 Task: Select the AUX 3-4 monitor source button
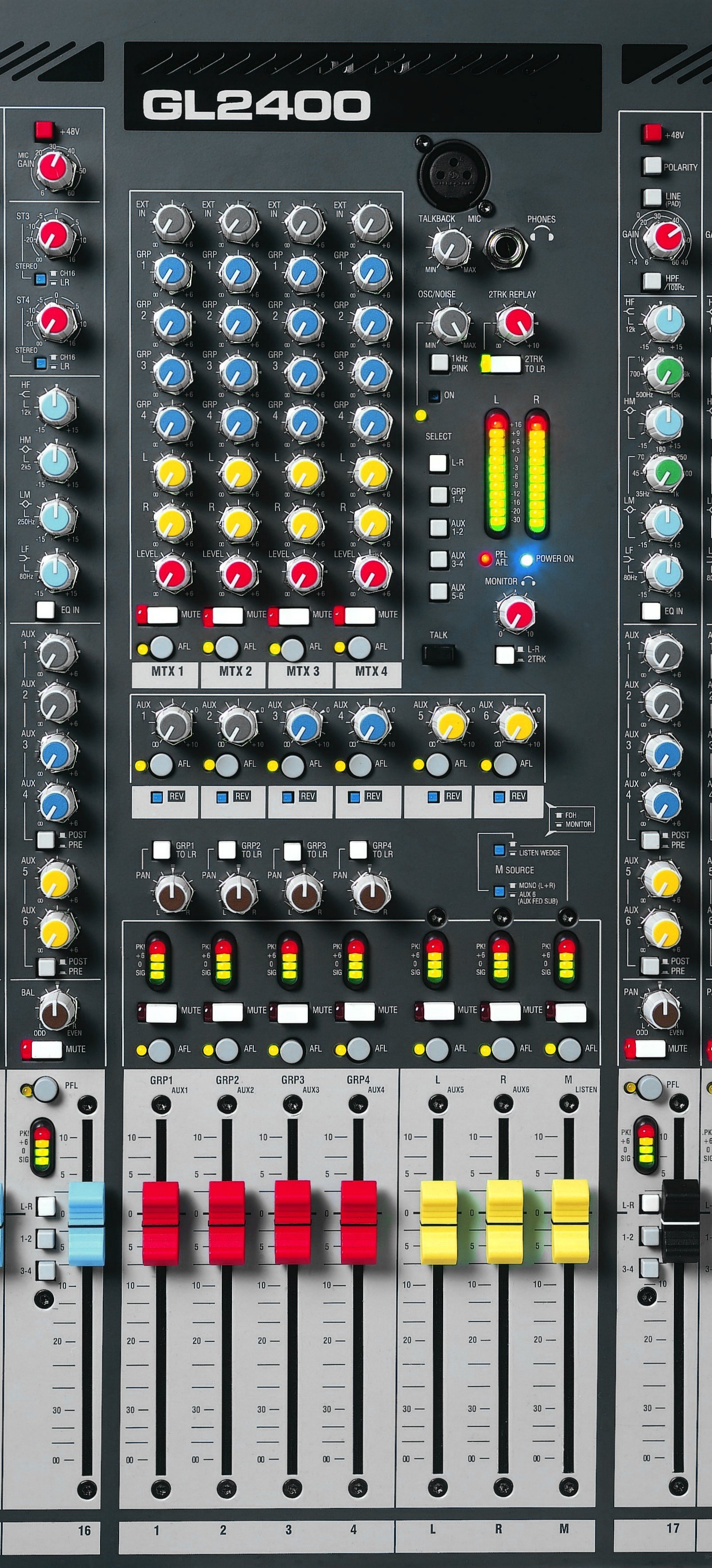point(439,559)
